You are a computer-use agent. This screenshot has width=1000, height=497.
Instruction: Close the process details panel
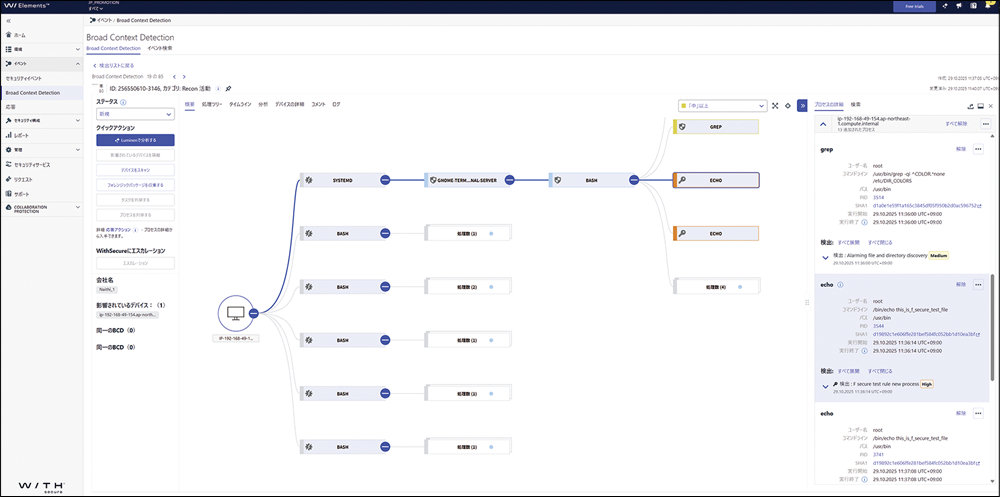tap(991, 105)
